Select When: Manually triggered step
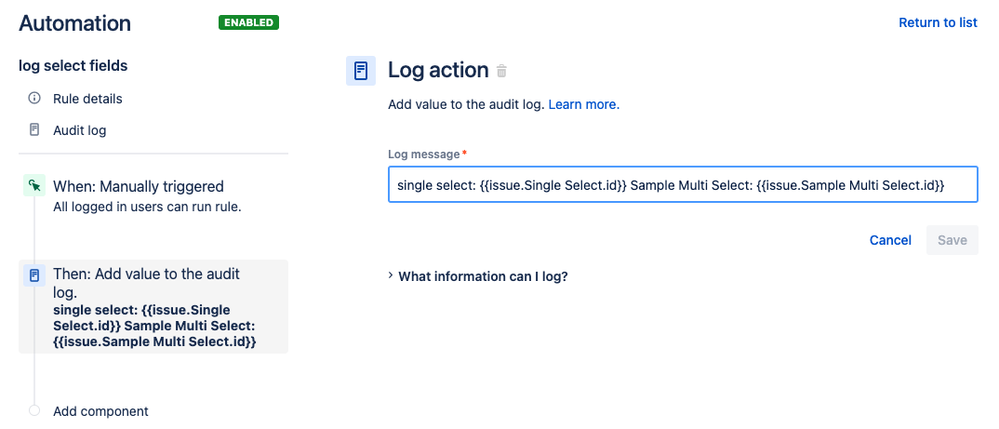The image size is (999, 429). [x=138, y=187]
